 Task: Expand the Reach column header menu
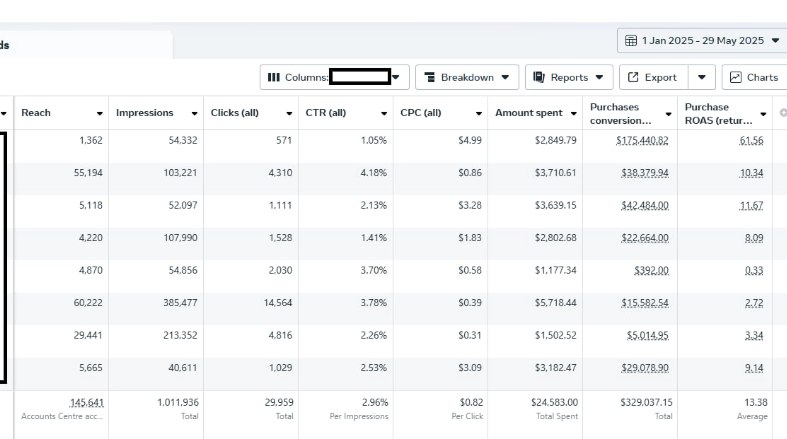pos(99,114)
